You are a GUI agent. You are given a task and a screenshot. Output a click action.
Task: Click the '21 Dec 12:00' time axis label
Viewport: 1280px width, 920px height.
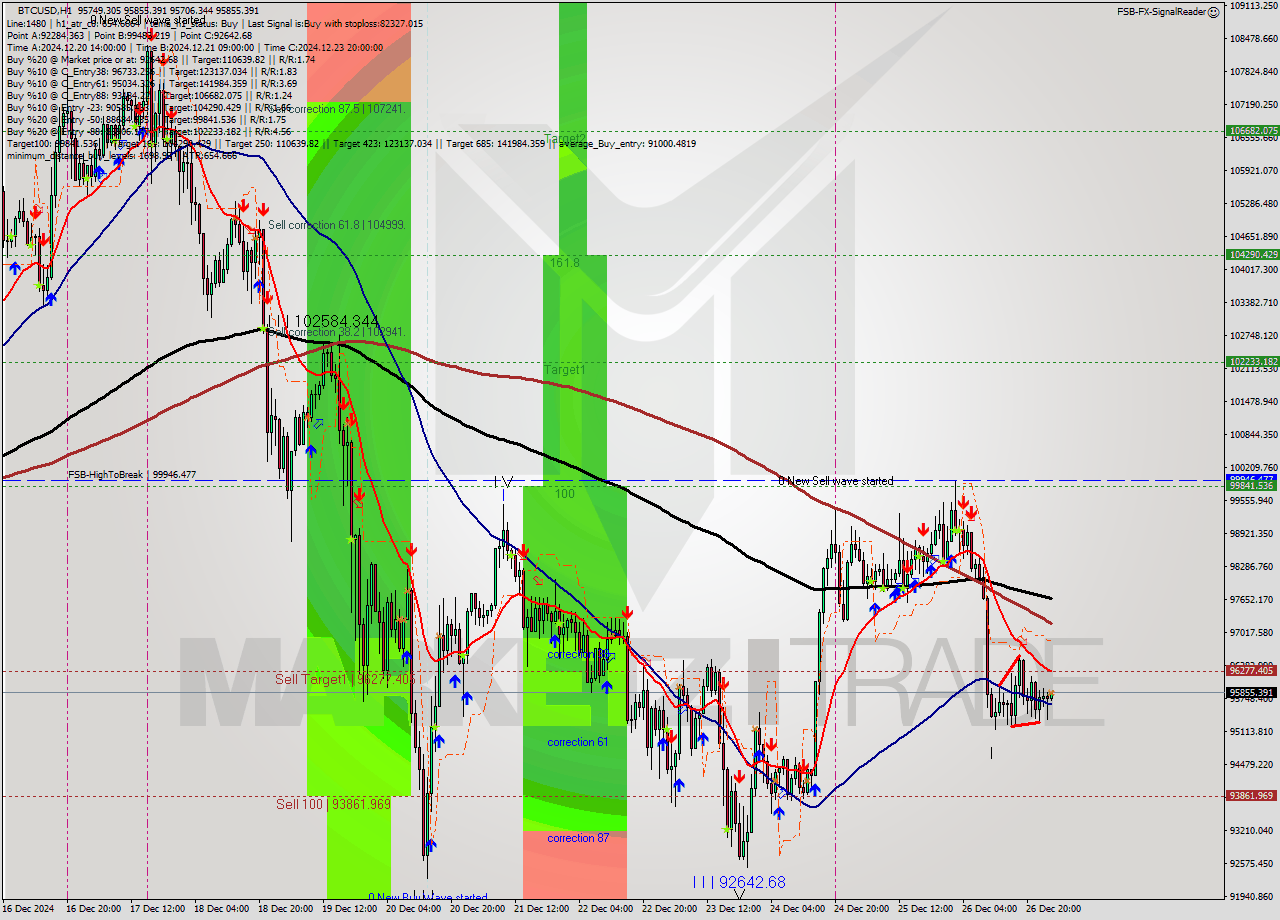[540, 908]
